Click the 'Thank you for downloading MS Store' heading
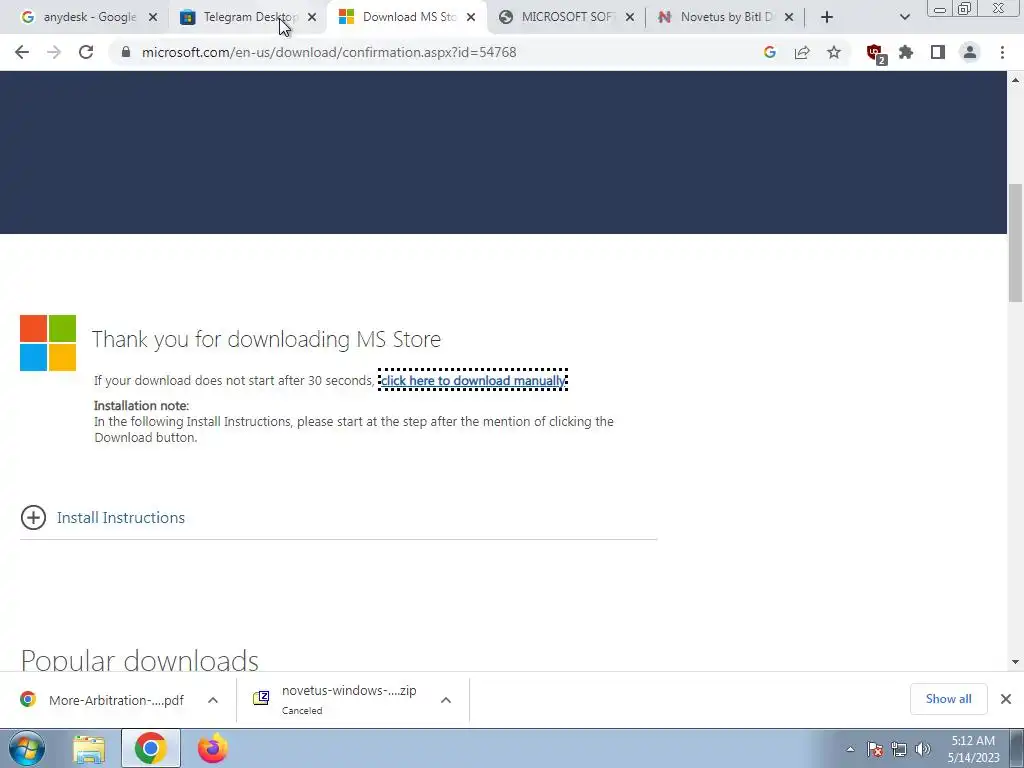Image resolution: width=1024 pixels, height=768 pixels. 266,340
